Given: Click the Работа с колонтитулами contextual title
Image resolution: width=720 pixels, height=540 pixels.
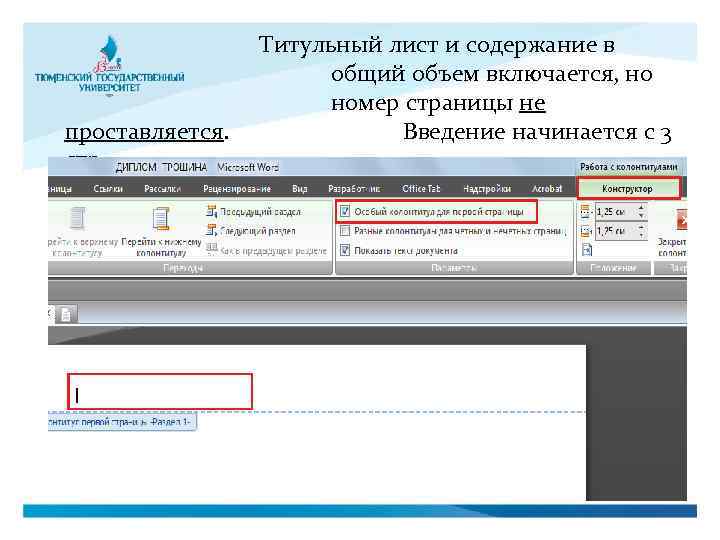Looking at the screenshot, I should 629,167.
